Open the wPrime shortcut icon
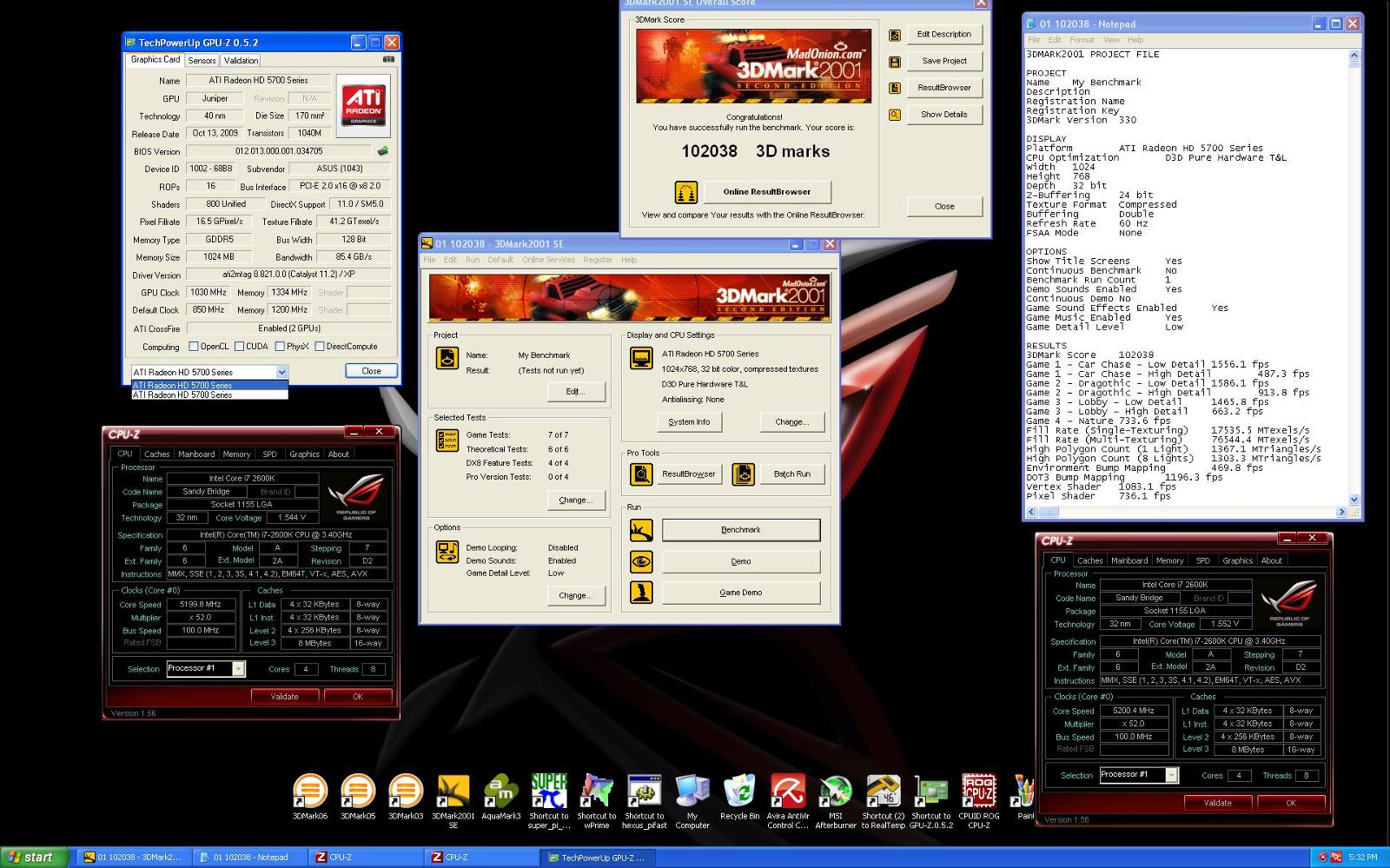 tap(597, 791)
